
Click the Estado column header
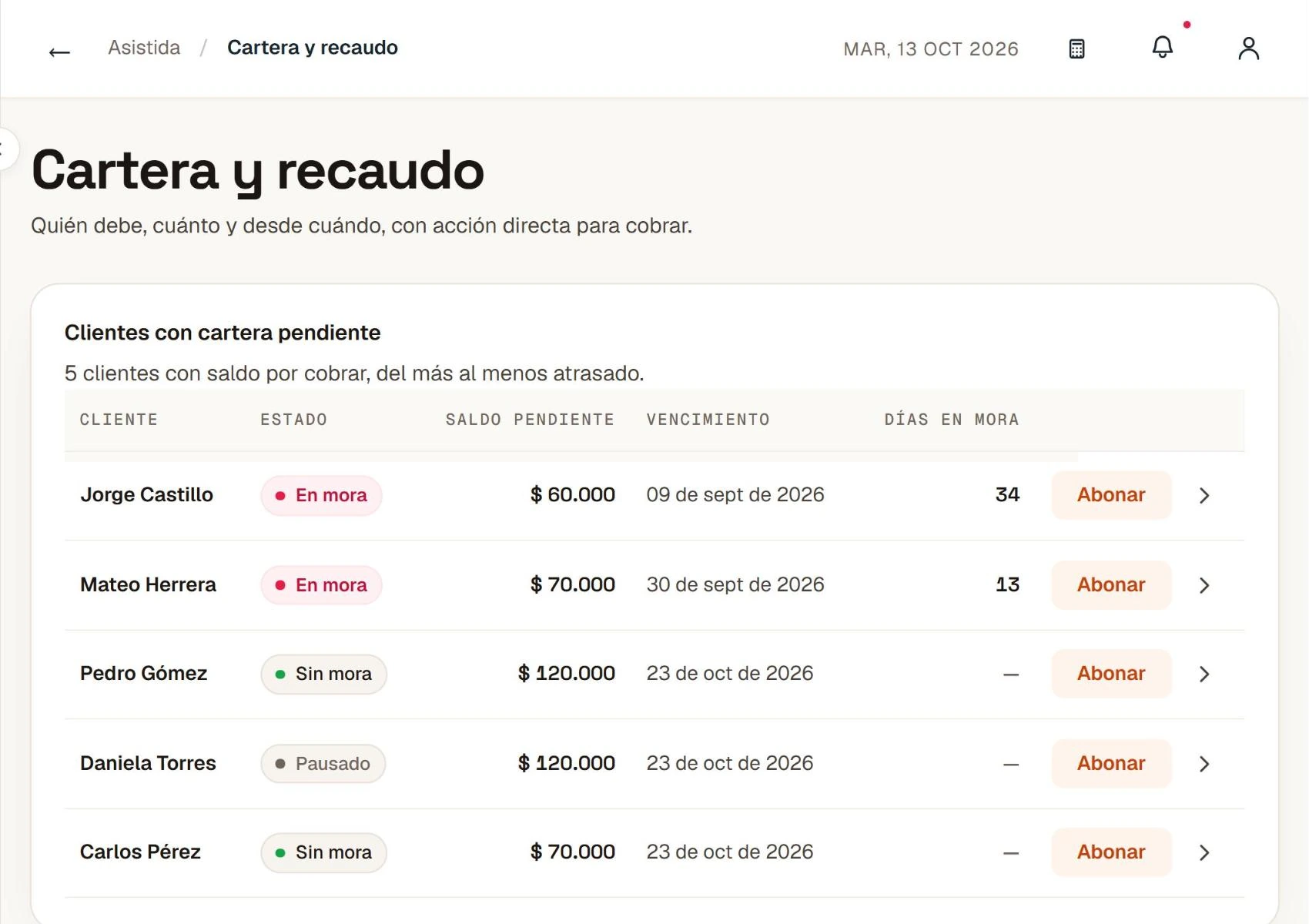pos(293,420)
